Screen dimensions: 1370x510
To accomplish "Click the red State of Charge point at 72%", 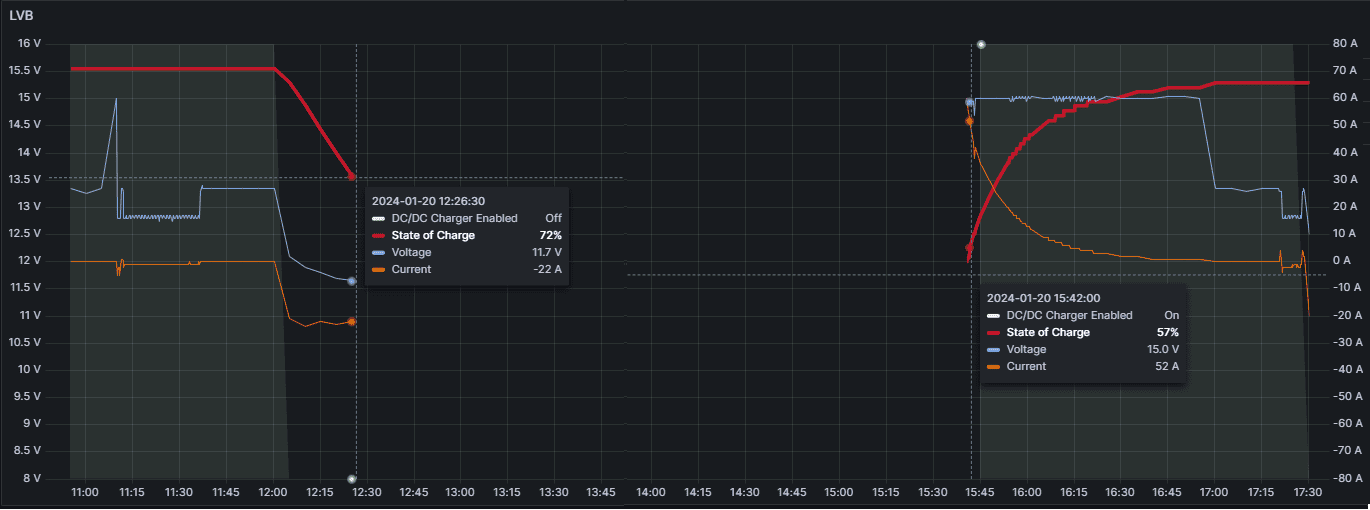I will pyautogui.click(x=352, y=177).
